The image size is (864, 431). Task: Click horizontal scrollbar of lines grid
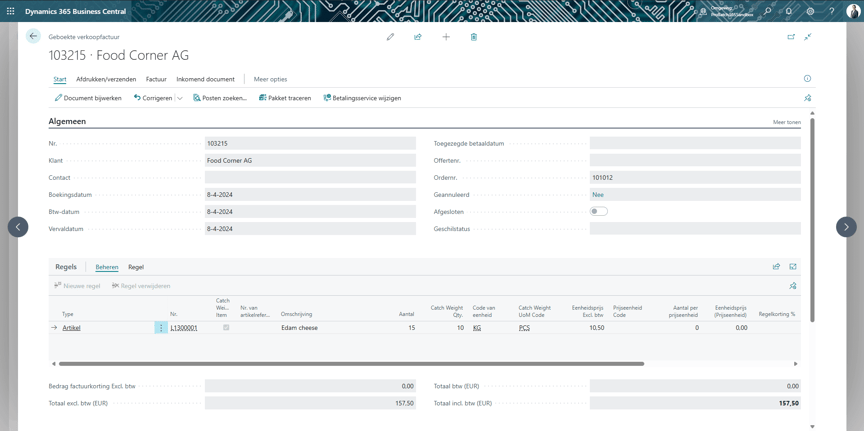(351, 364)
